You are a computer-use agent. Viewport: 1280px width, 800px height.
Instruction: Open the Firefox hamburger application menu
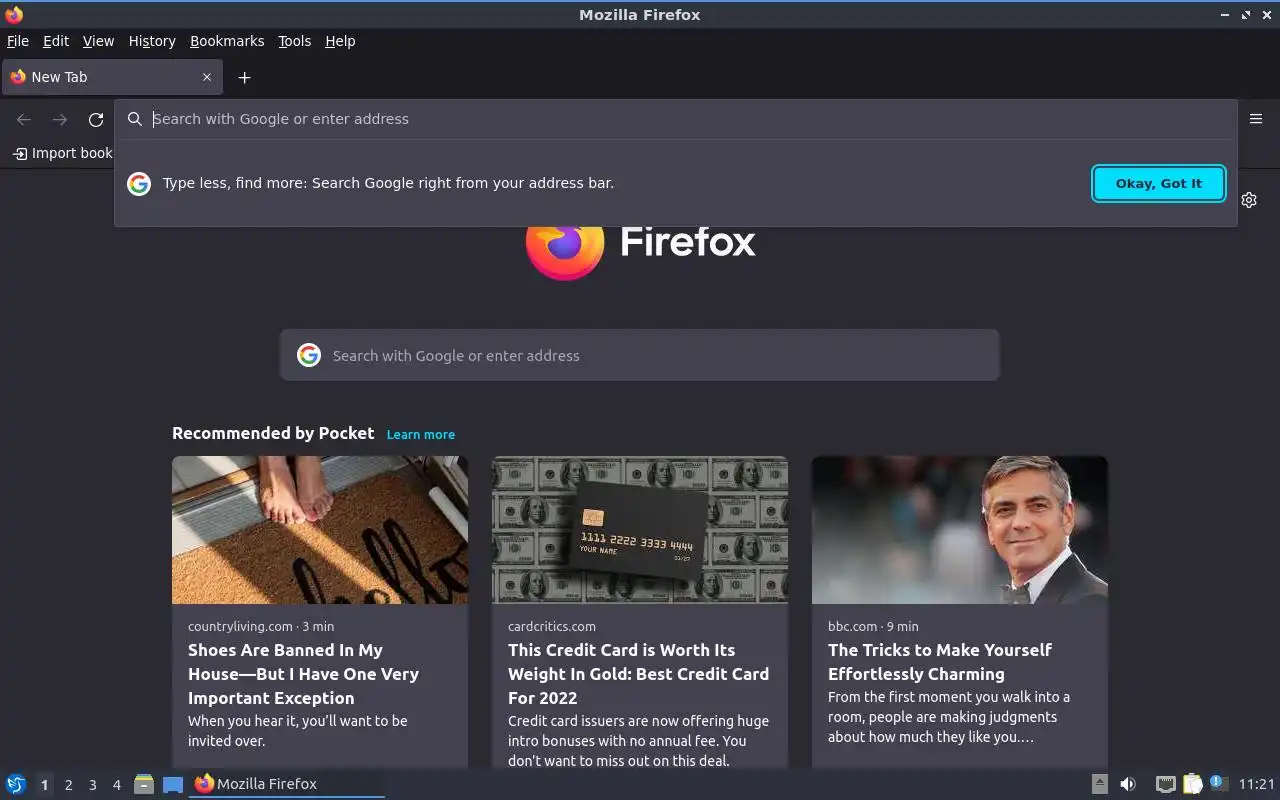coord(1256,119)
